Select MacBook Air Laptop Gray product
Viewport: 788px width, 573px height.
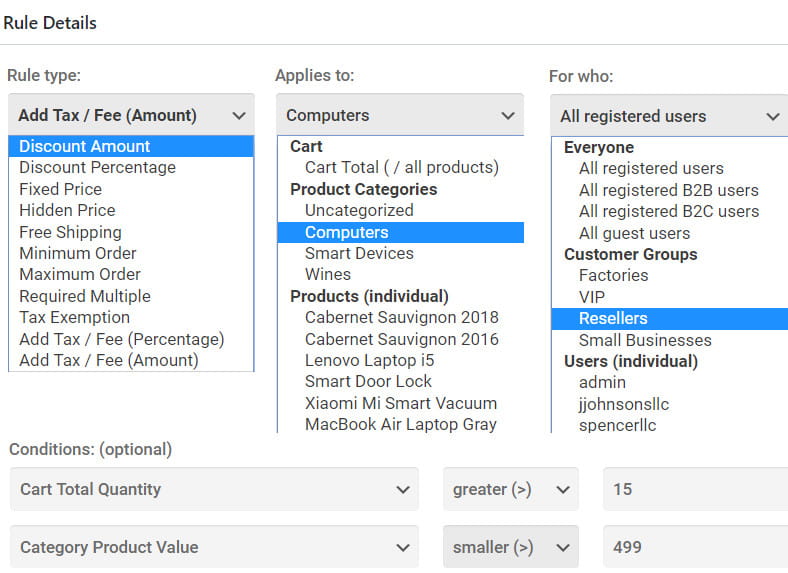pyautogui.click(x=400, y=424)
